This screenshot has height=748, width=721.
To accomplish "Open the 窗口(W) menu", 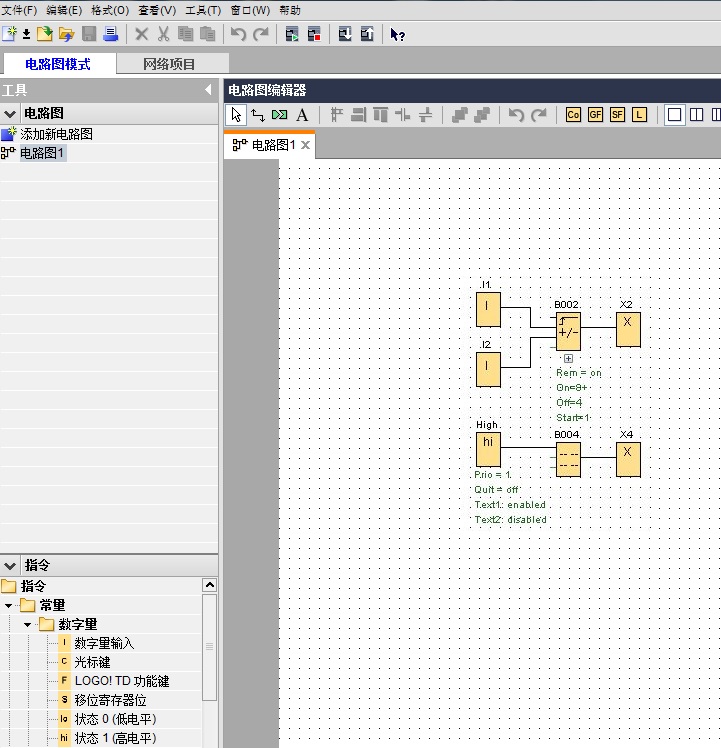I will (250, 10).
